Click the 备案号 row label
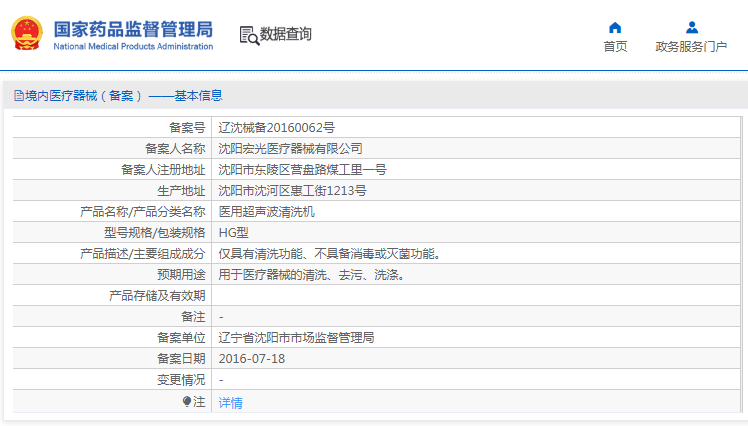The height and width of the screenshot is (426, 748). point(187,128)
